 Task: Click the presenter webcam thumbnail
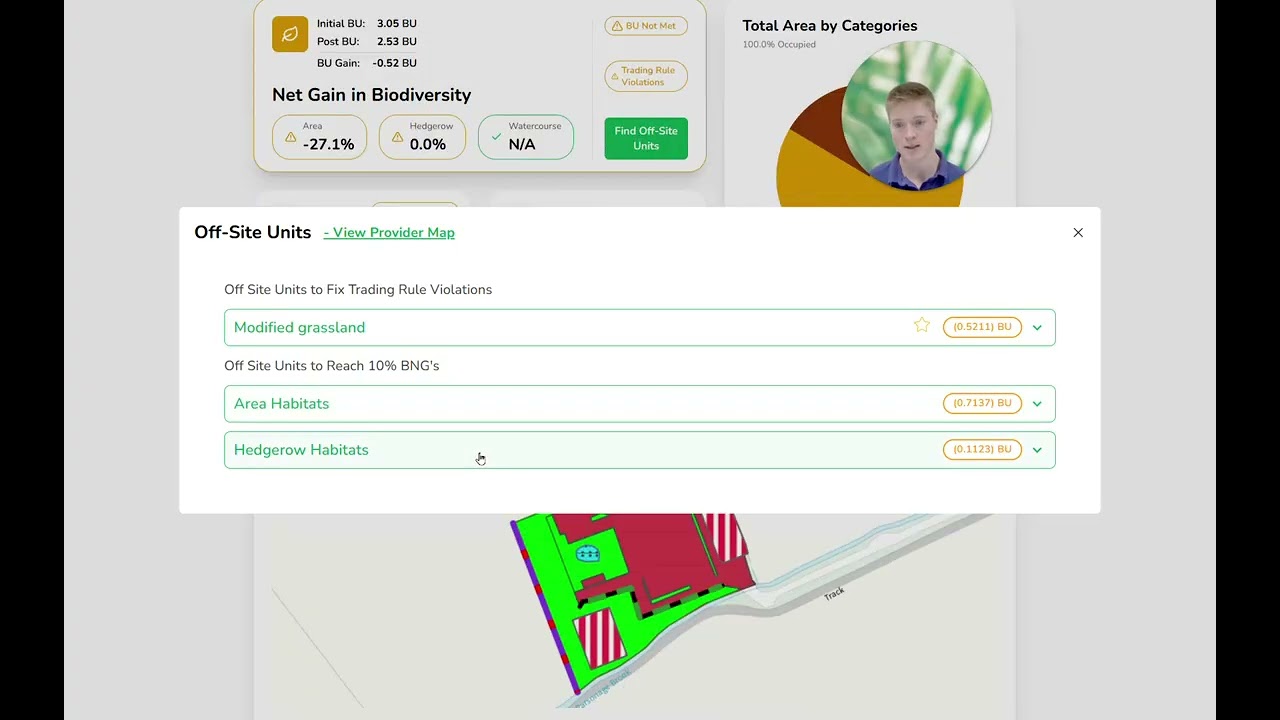point(916,115)
